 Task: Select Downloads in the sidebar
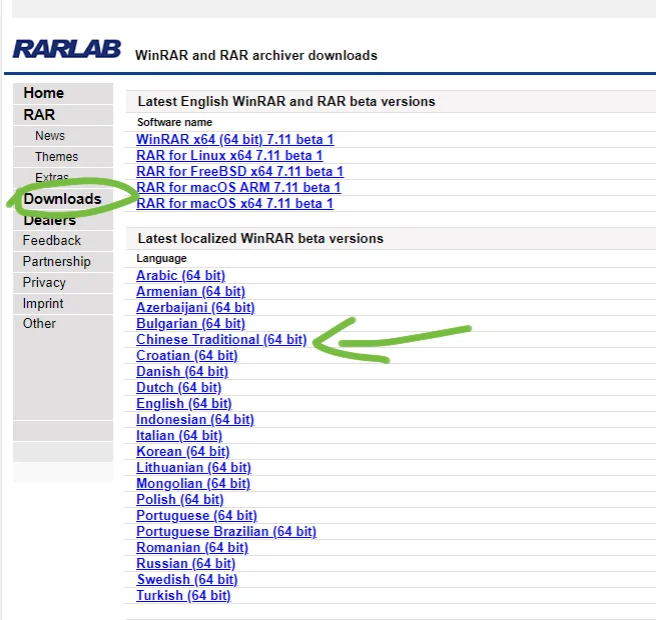click(x=62, y=199)
